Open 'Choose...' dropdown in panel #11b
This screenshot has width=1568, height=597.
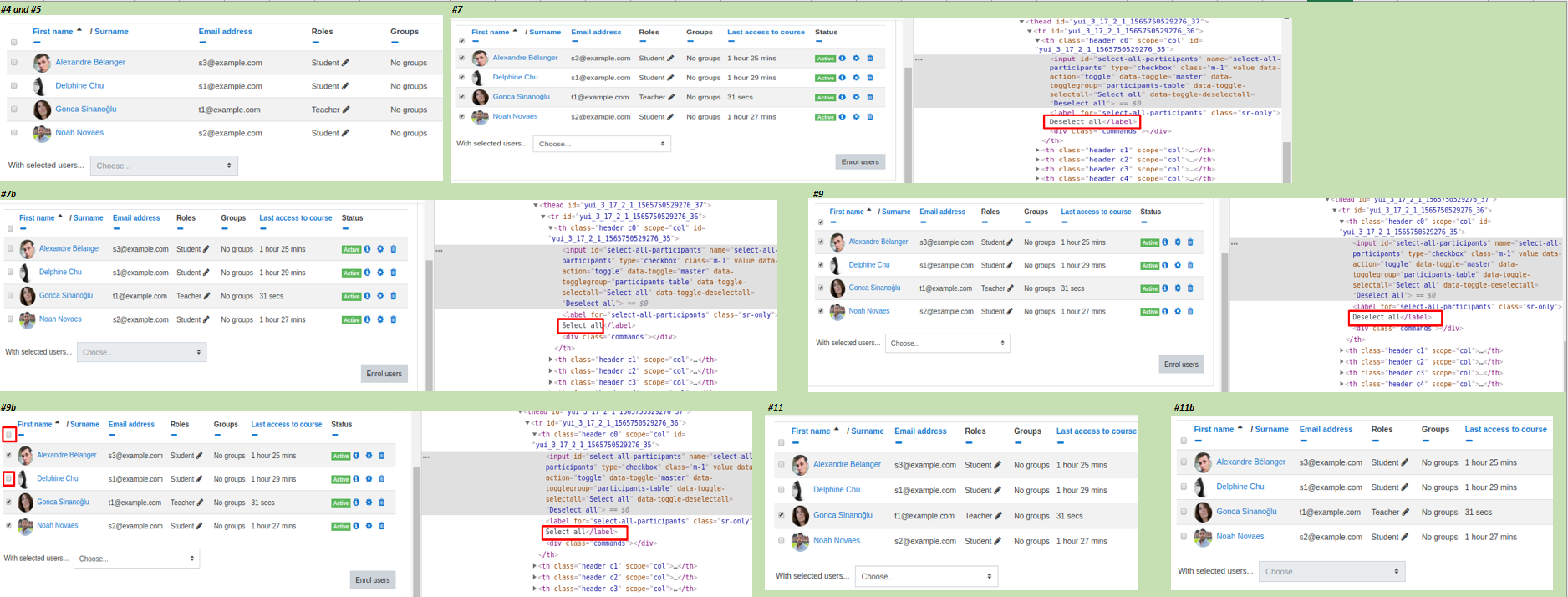tap(1331, 572)
